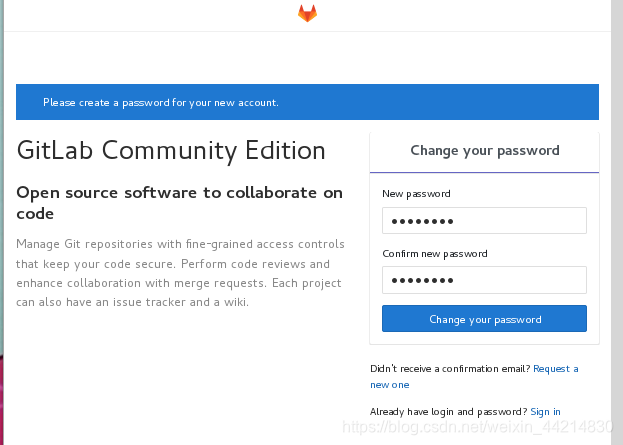Click the 'Open source software to collaborate' subheading
The image size is (623, 445).
pyautogui.click(x=180, y=203)
